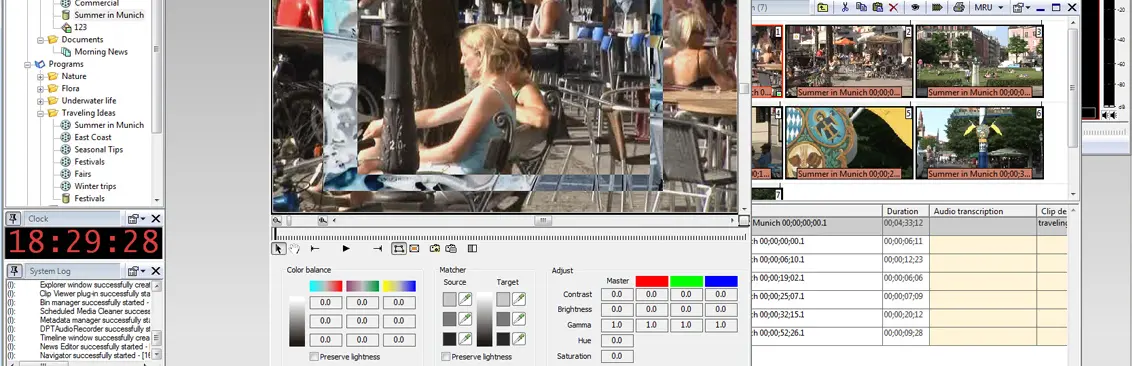Pick middle Target color with eyedropper

pyautogui.click(x=518, y=318)
